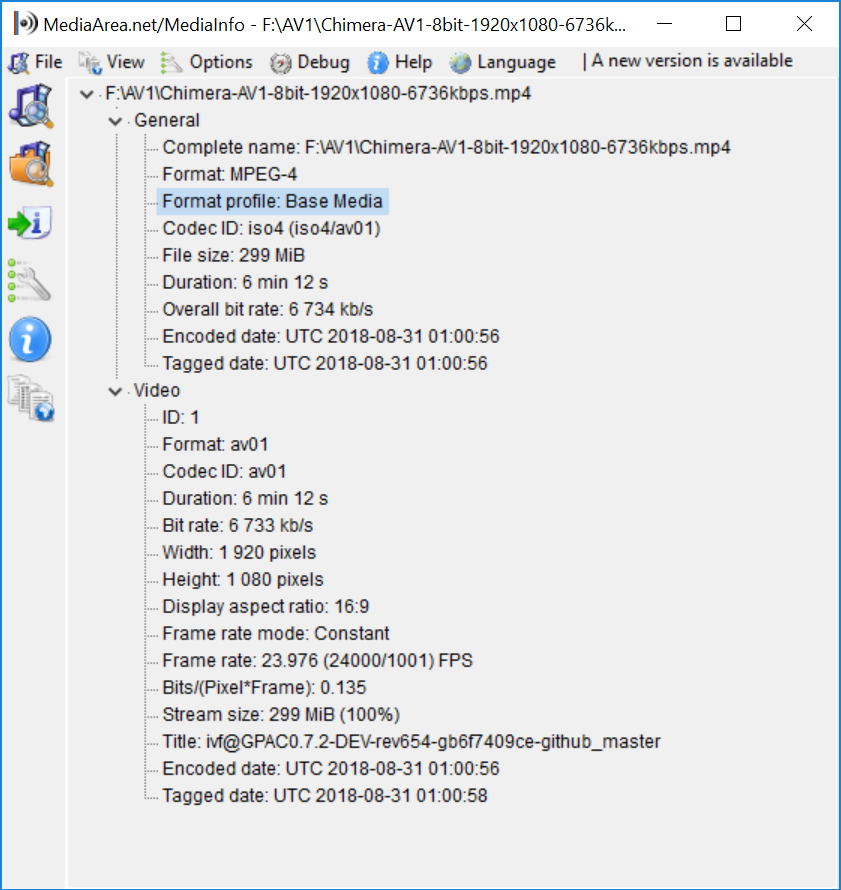The image size is (841, 890).
Task: Collapse the Video section chevron
Action: [116, 392]
